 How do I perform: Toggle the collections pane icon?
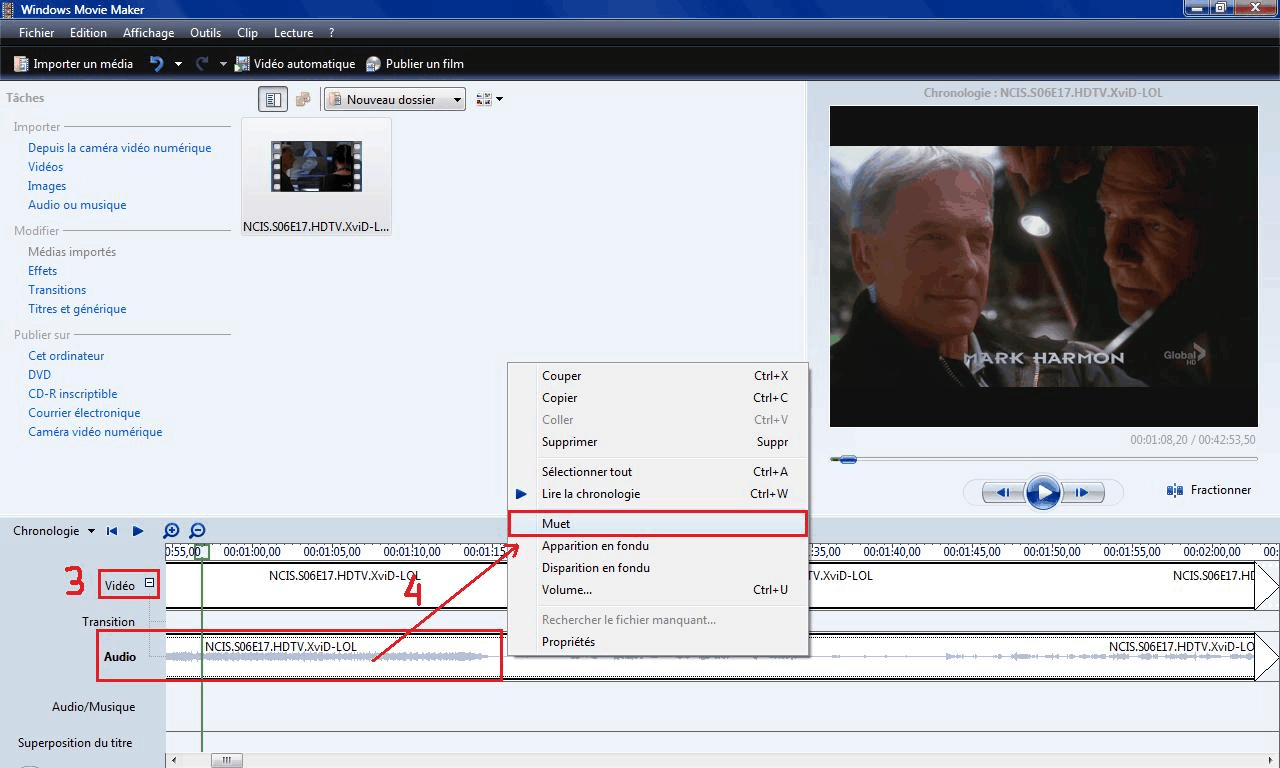(303, 99)
